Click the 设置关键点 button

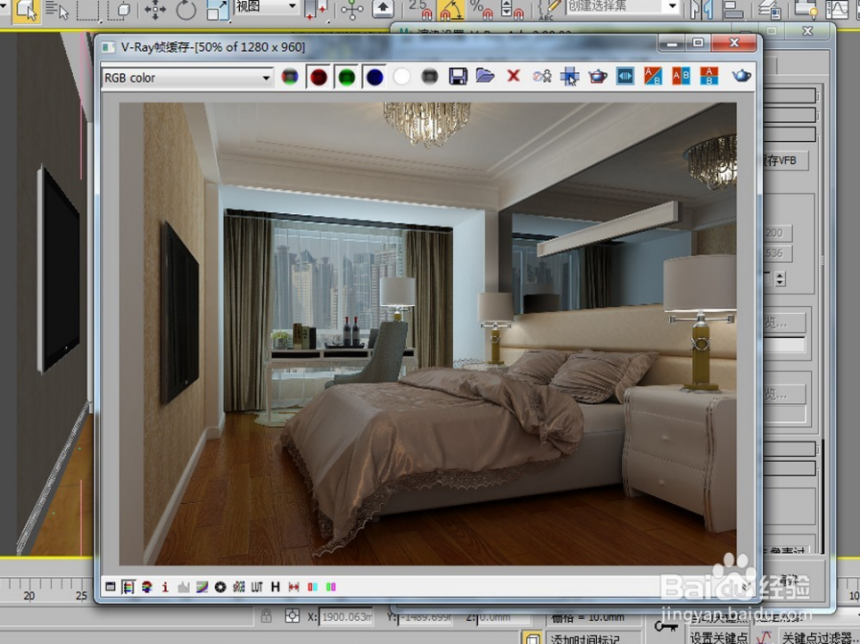718,637
